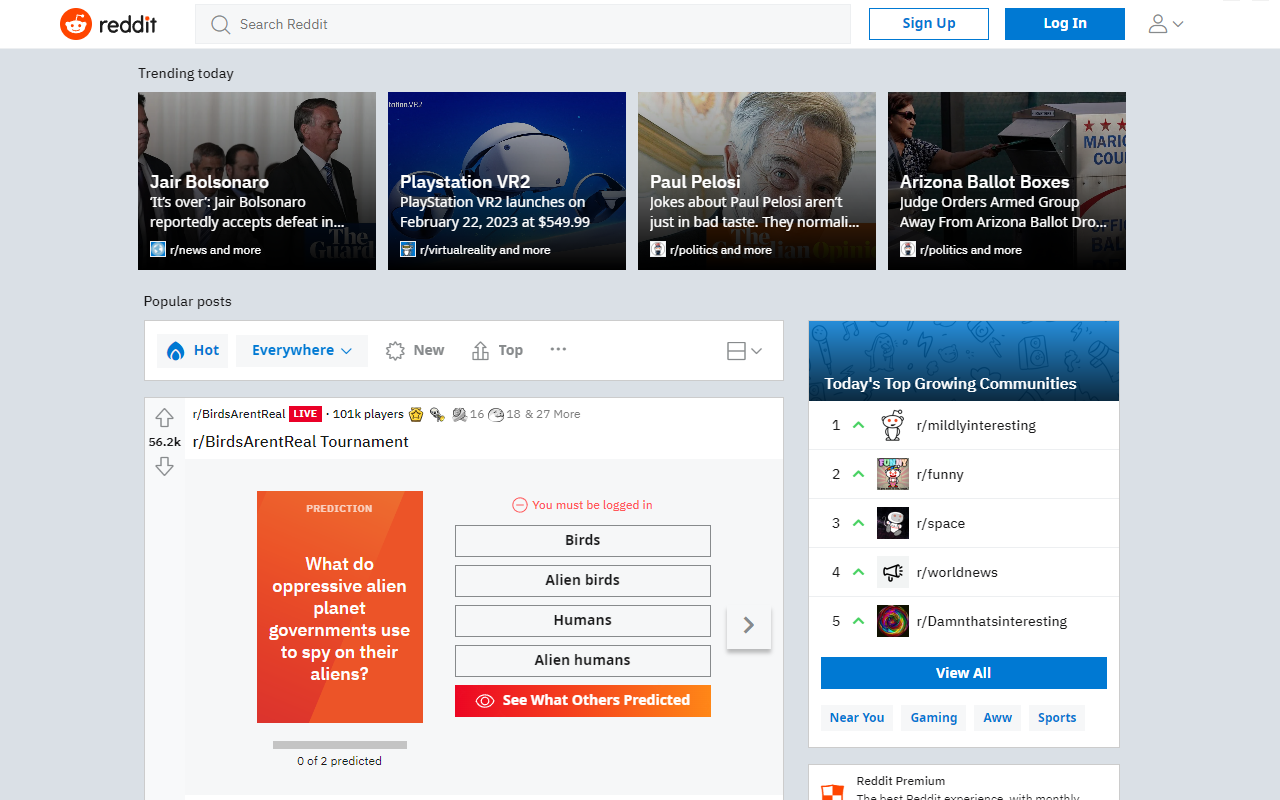The height and width of the screenshot is (800, 1280).
Task: Click the magnifier icon in the search bar
Action: [x=220, y=24]
